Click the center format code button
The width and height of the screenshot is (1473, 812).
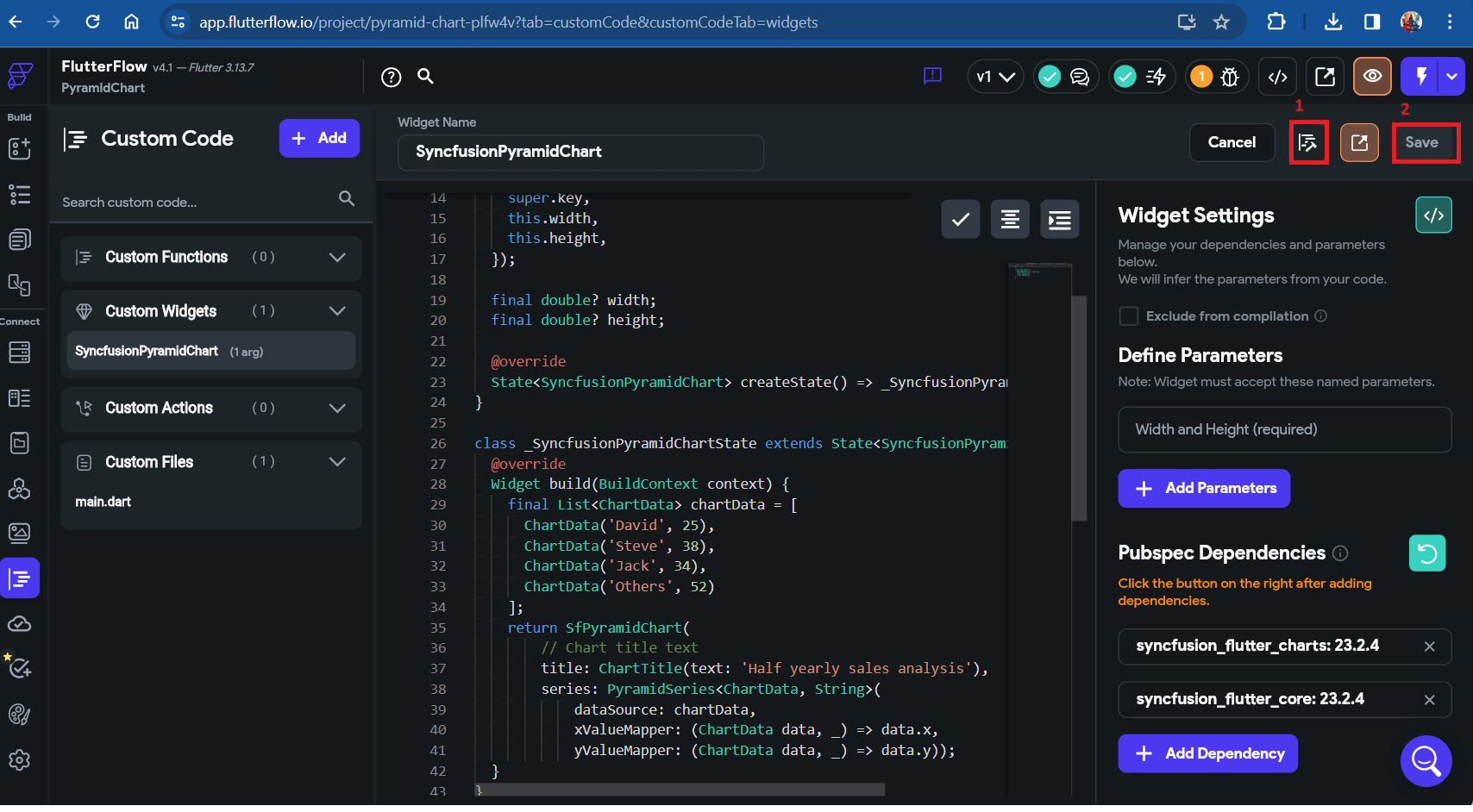(1010, 220)
